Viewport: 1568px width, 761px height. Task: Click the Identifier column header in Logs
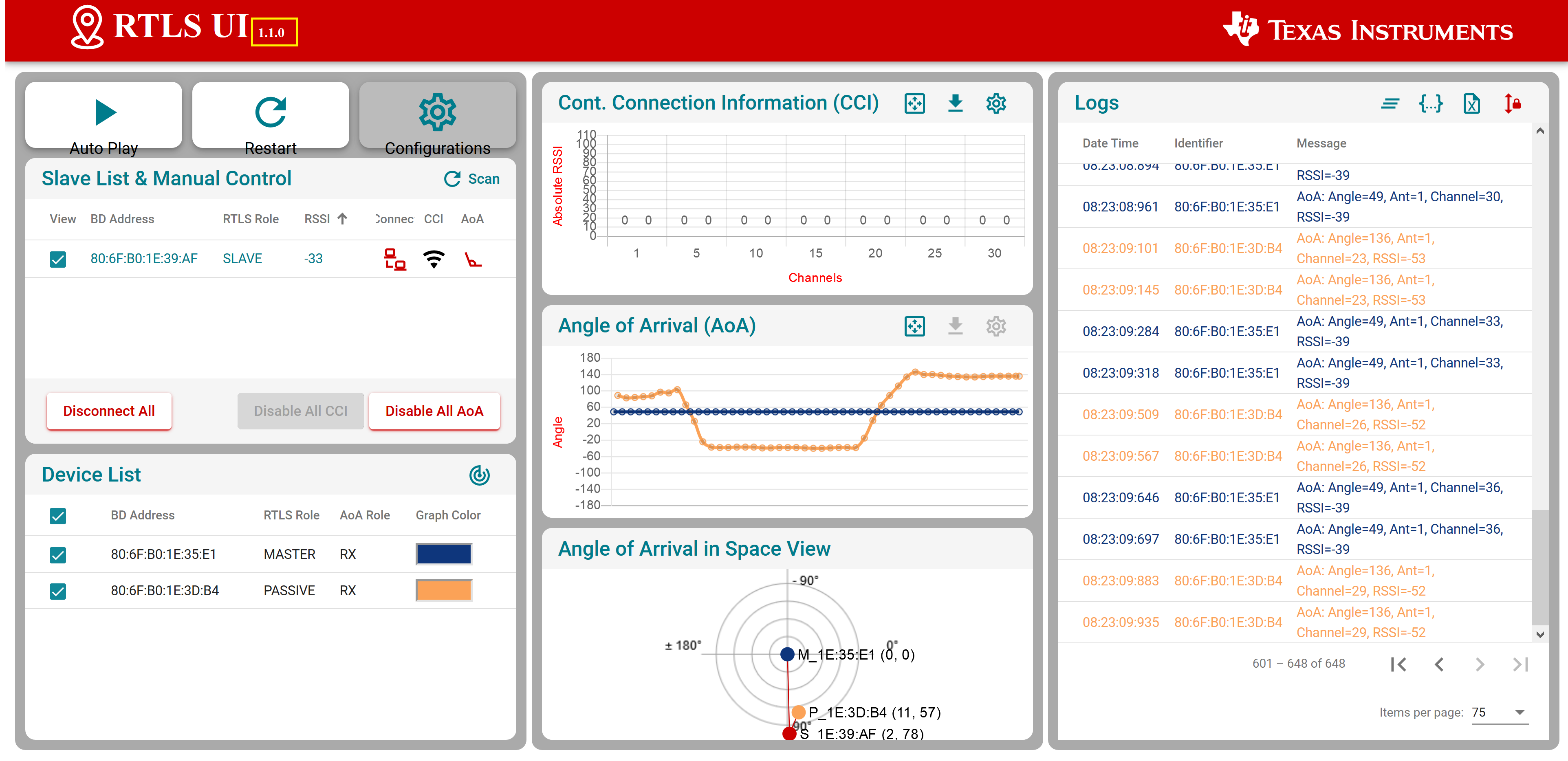click(1198, 143)
